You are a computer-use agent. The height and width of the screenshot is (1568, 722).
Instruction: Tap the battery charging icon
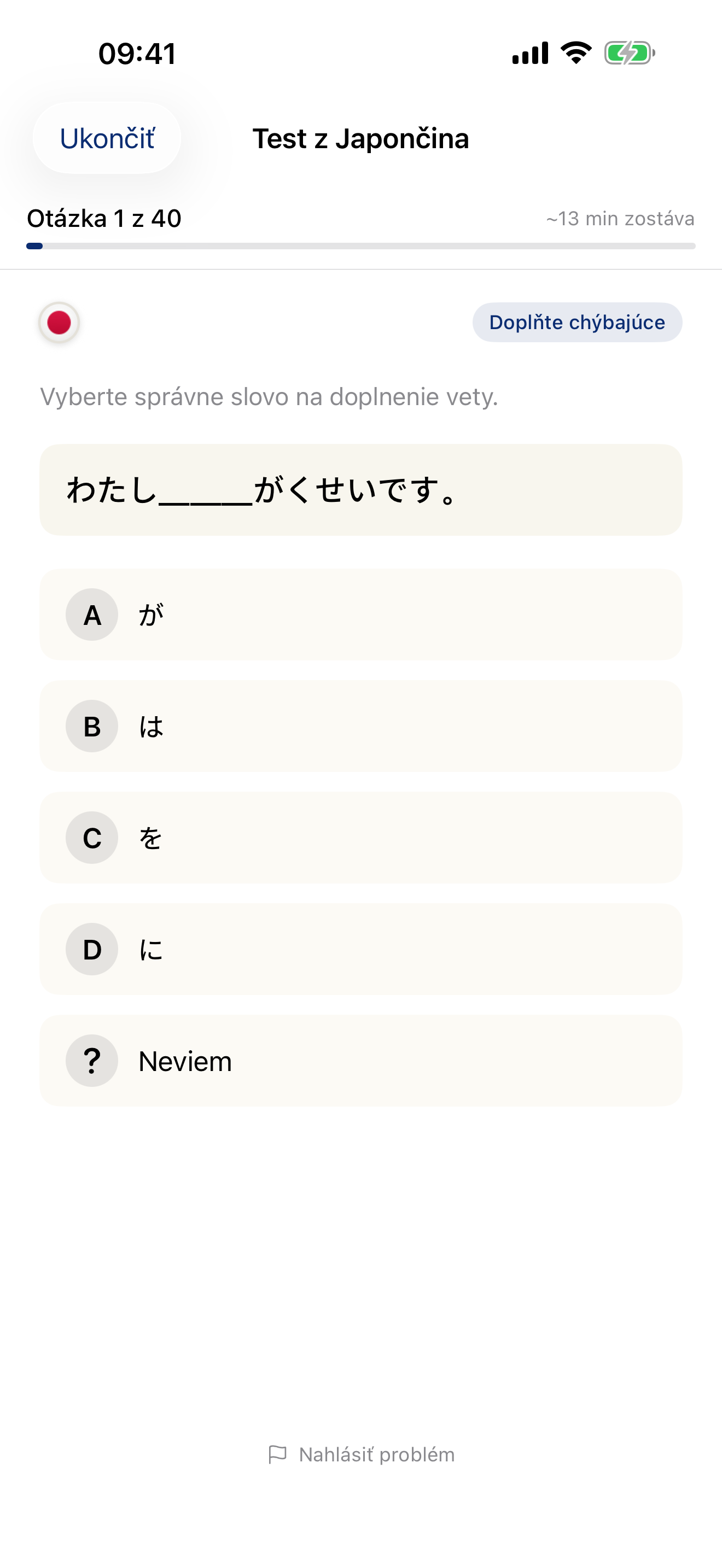tap(627, 54)
